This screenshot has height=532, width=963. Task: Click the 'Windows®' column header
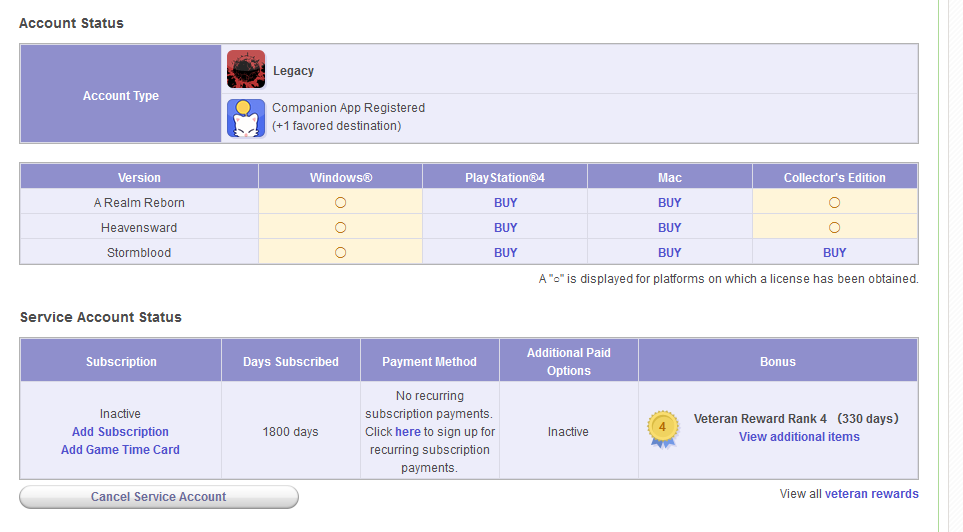tap(341, 178)
